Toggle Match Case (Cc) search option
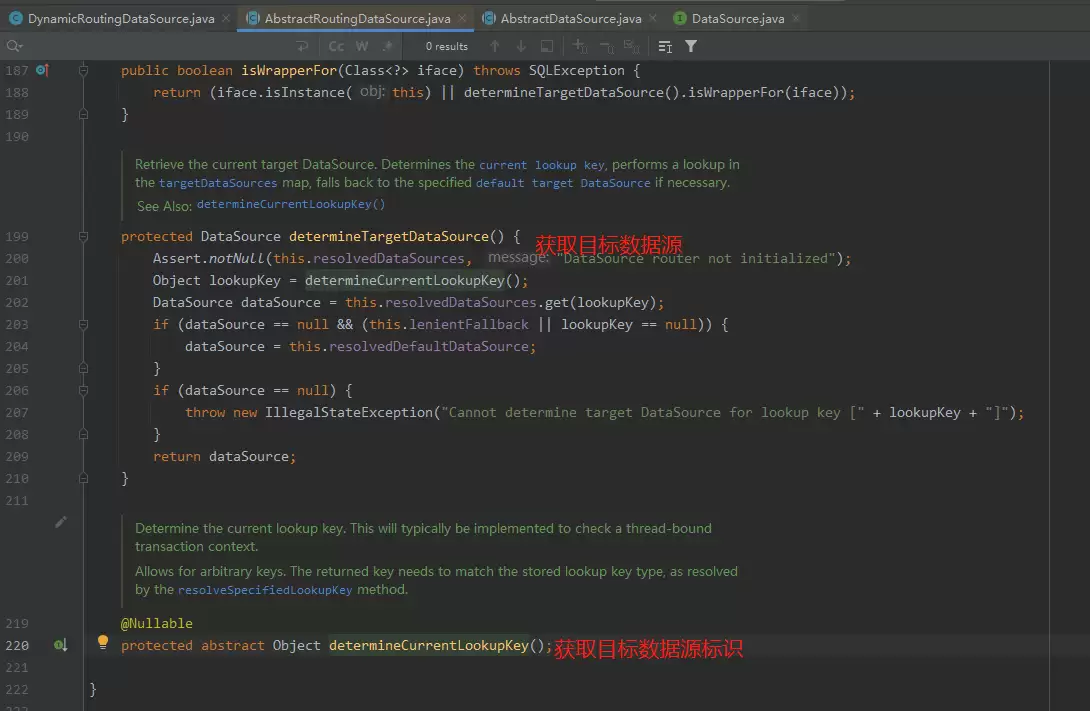 coord(336,46)
